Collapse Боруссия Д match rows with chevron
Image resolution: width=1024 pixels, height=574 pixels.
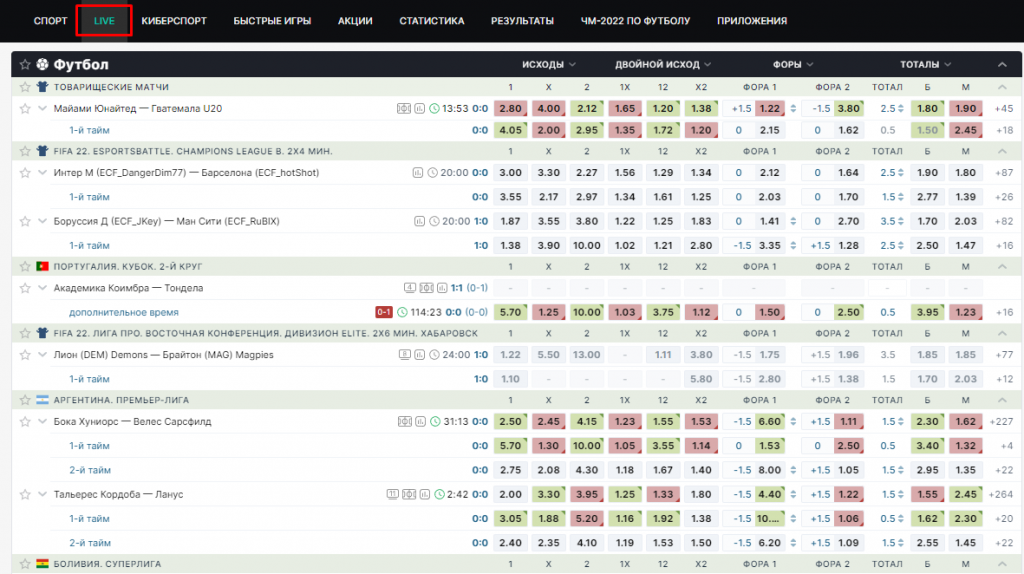click(x=42, y=221)
